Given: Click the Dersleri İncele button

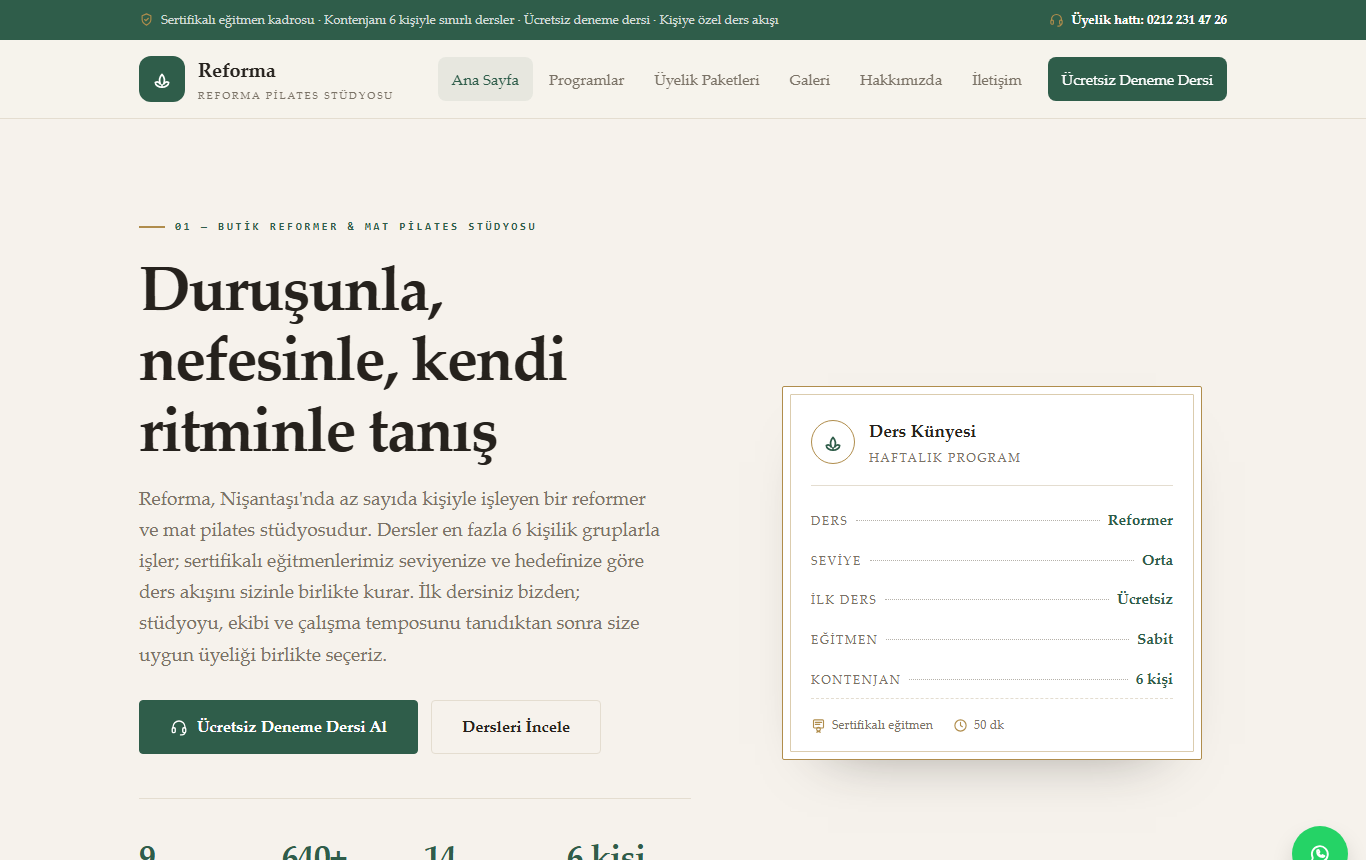Looking at the screenshot, I should (x=516, y=727).
